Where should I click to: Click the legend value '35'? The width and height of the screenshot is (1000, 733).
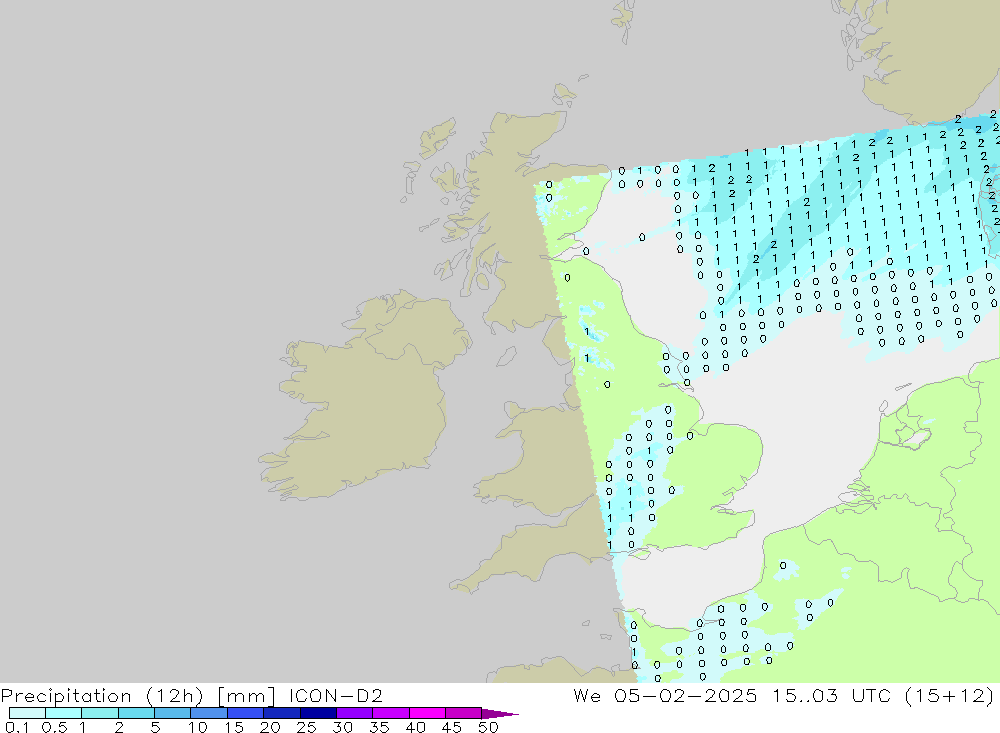(379, 727)
